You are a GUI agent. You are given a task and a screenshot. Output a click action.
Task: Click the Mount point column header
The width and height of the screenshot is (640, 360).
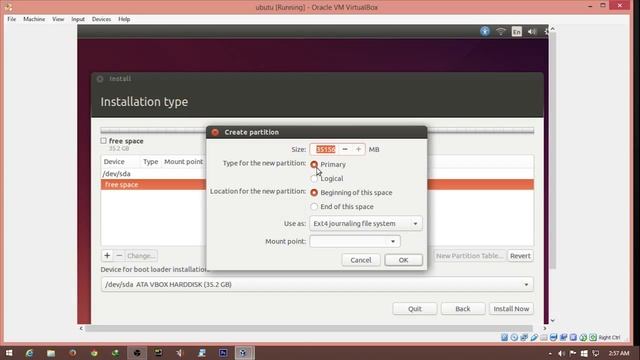pyautogui.click(x=184, y=162)
